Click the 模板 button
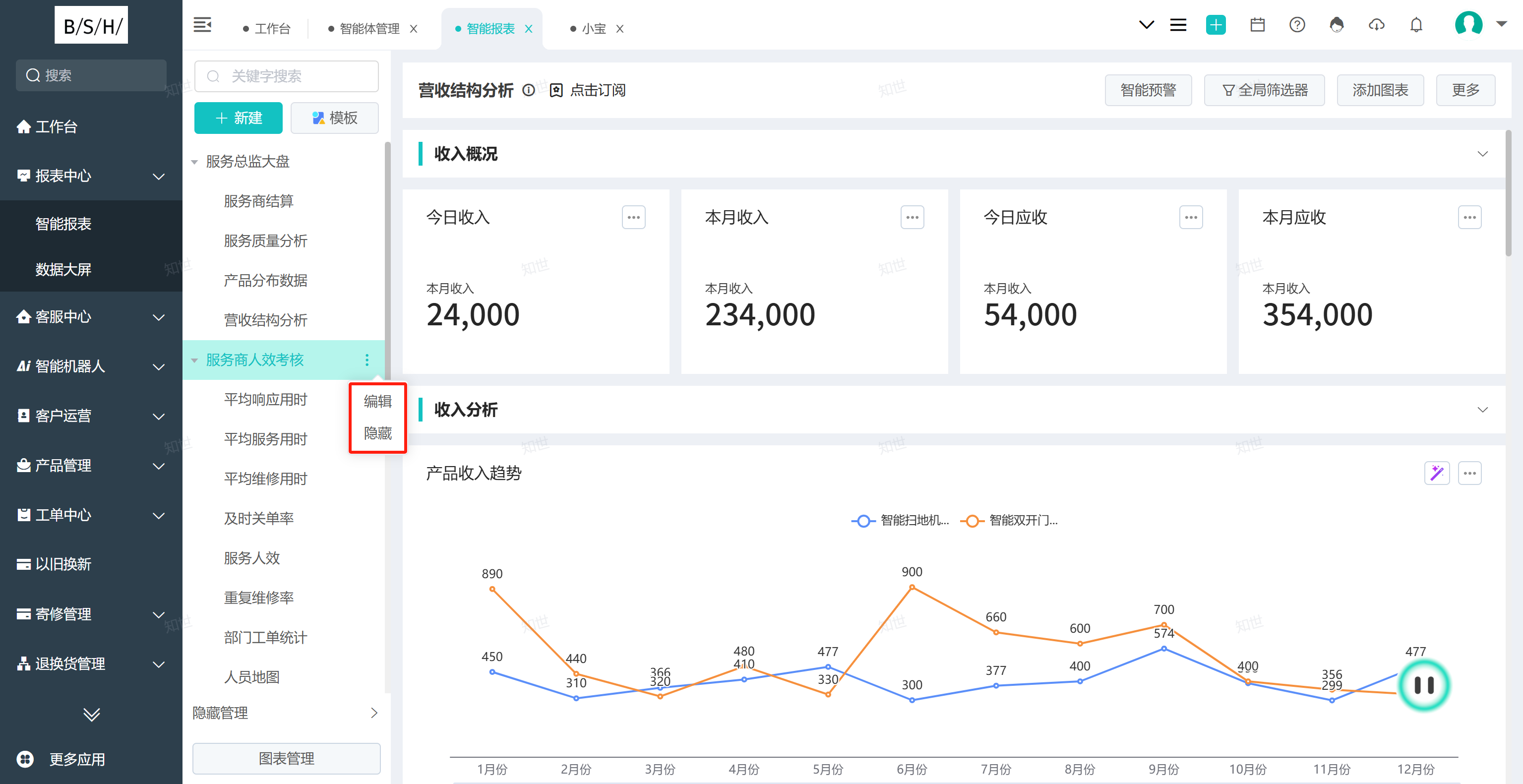 [x=335, y=118]
